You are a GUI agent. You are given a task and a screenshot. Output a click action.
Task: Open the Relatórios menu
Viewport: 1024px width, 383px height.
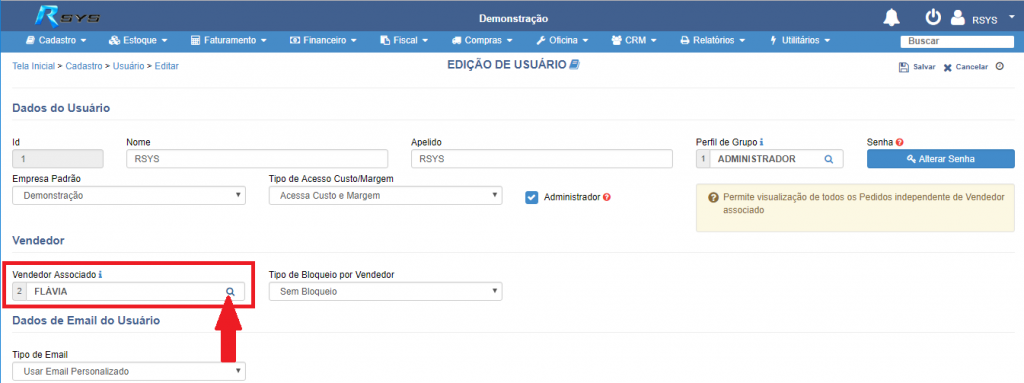(712, 41)
